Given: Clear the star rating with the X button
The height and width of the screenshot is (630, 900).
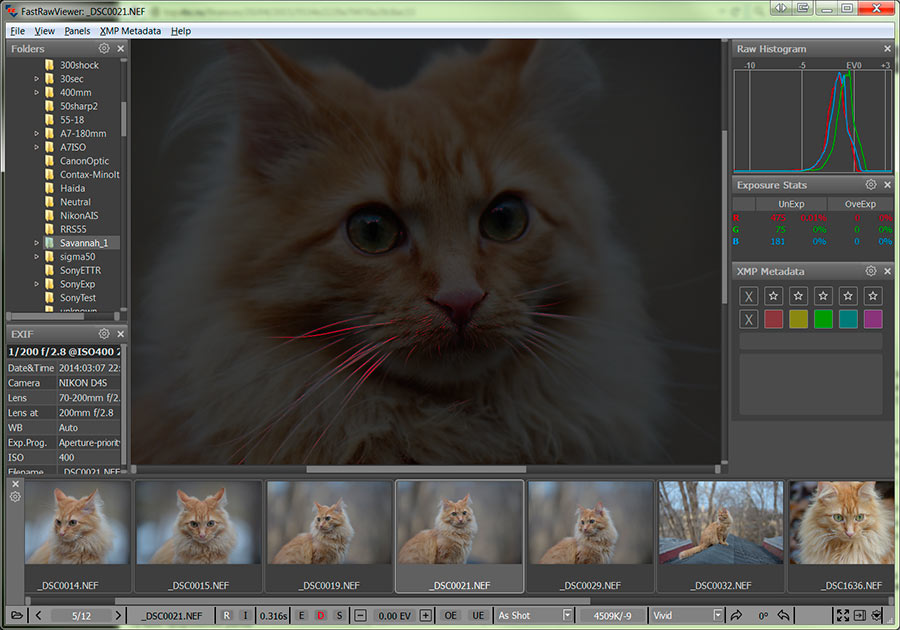Looking at the screenshot, I should [x=748, y=296].
